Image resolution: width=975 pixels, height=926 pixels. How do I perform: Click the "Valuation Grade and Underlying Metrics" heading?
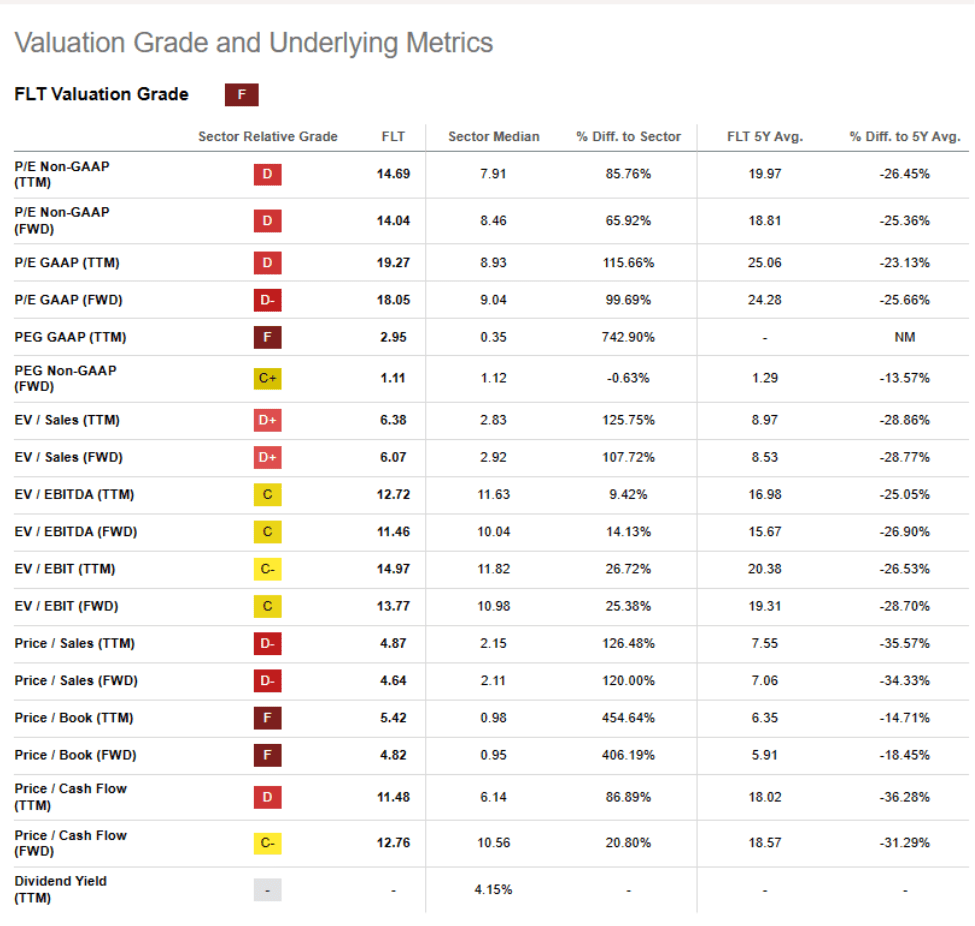point(254,44)
